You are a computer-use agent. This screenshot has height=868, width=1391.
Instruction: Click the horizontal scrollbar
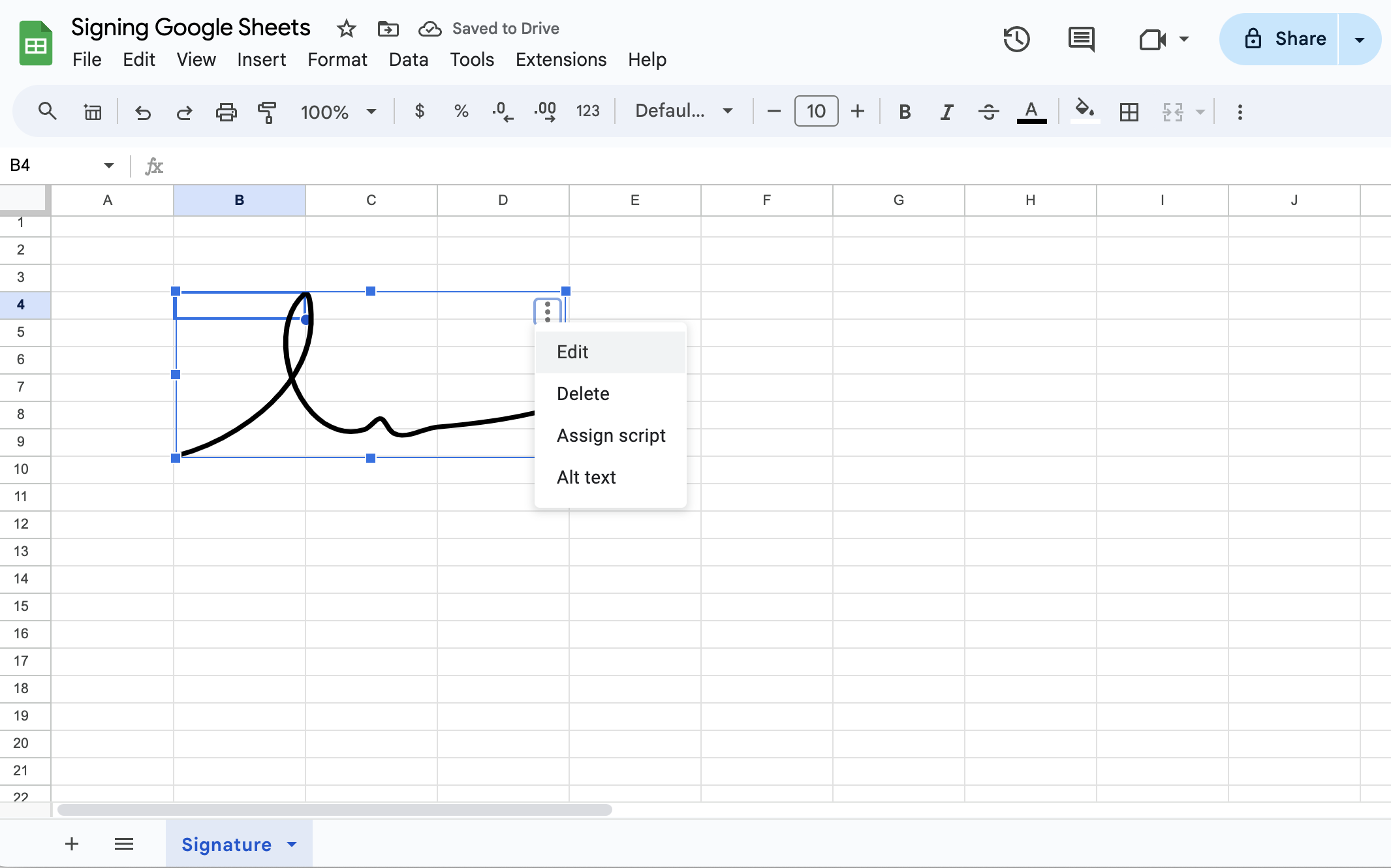(334, 810)
